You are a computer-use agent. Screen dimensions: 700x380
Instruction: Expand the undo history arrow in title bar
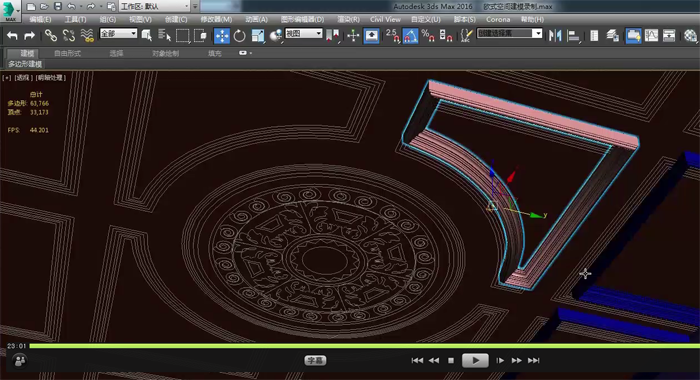[x=80, y=7]
